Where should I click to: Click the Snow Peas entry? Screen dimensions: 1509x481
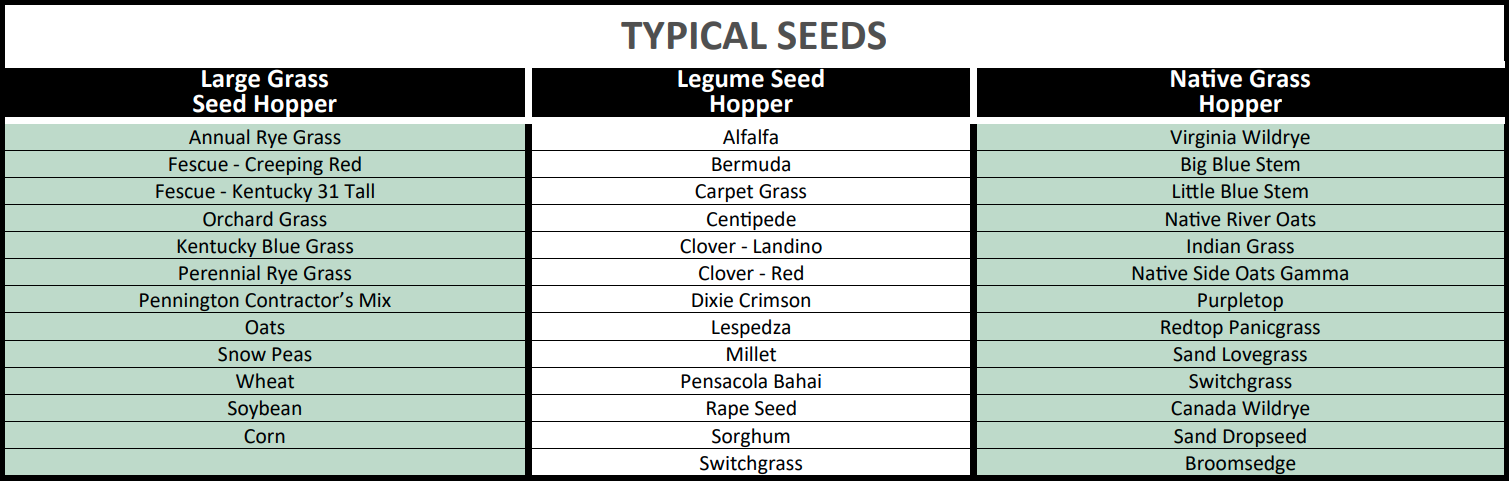point(265,354)
